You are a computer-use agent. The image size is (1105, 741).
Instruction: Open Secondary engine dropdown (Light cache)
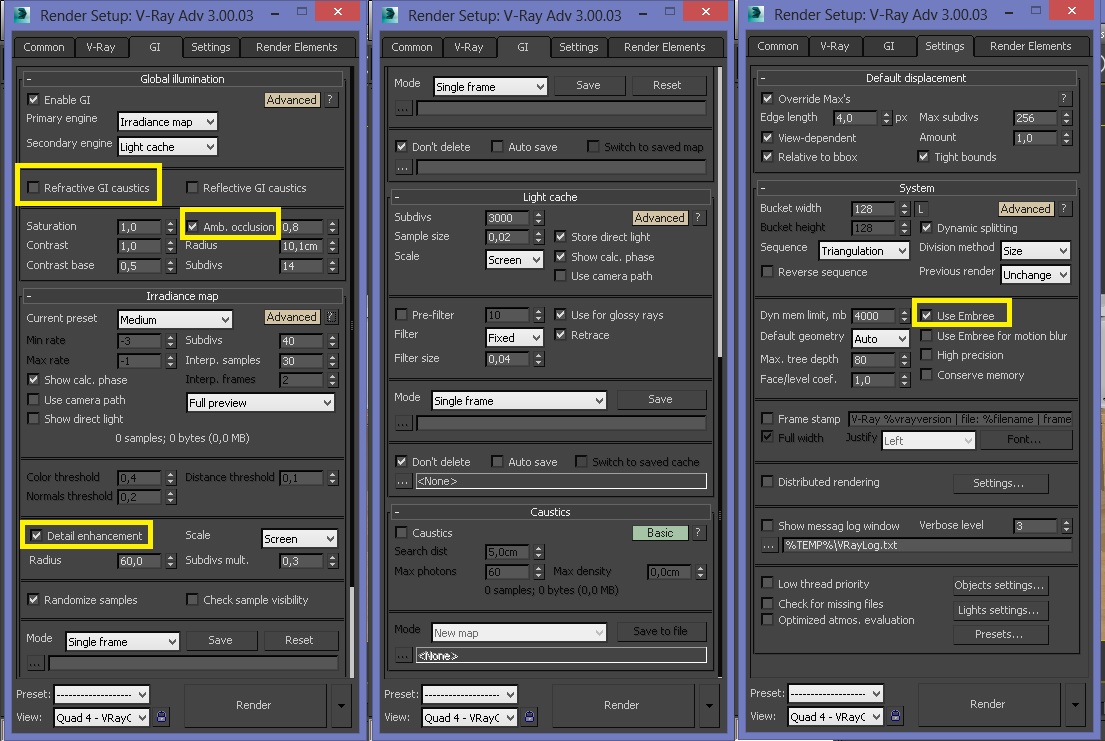click(x=168, y=147)
